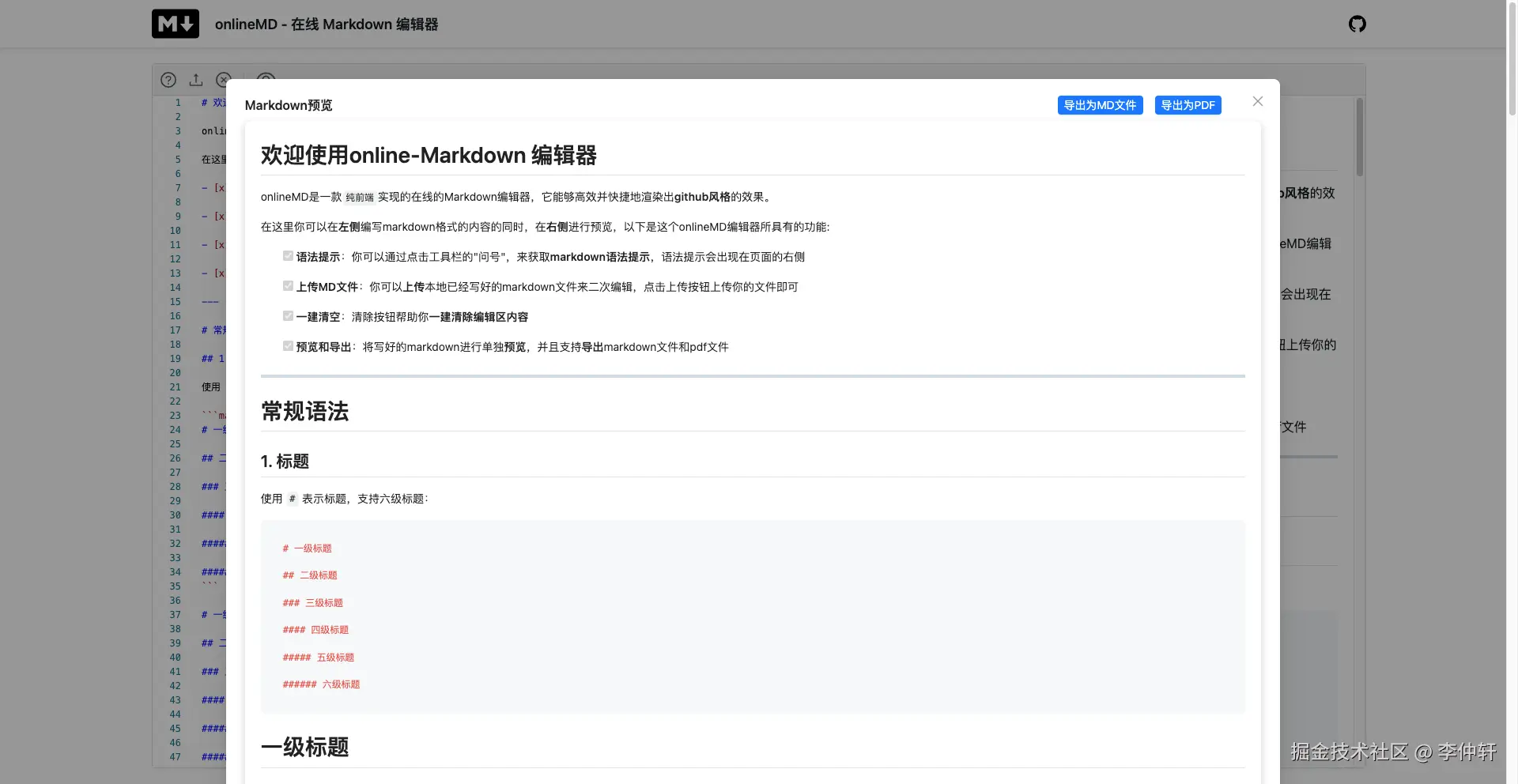Toggle the 语法提示 checkbox
This screenshot has width=1518, height=784.
(288, 255)
